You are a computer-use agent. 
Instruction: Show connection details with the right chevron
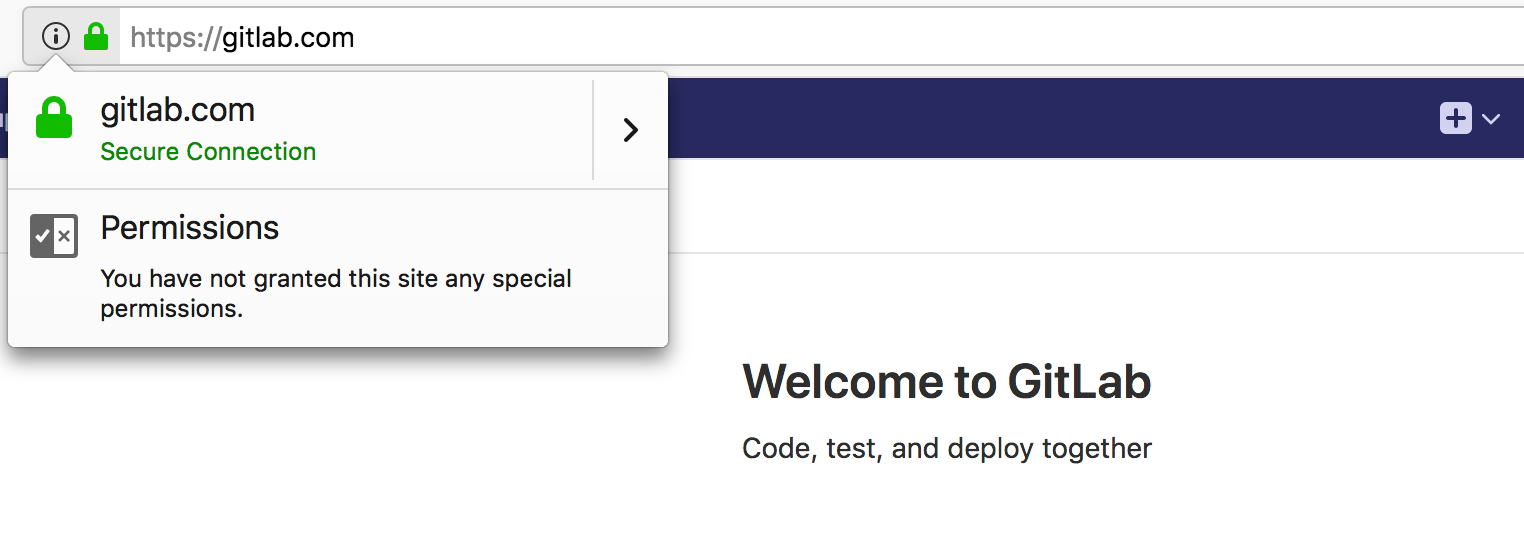[630, 130]
